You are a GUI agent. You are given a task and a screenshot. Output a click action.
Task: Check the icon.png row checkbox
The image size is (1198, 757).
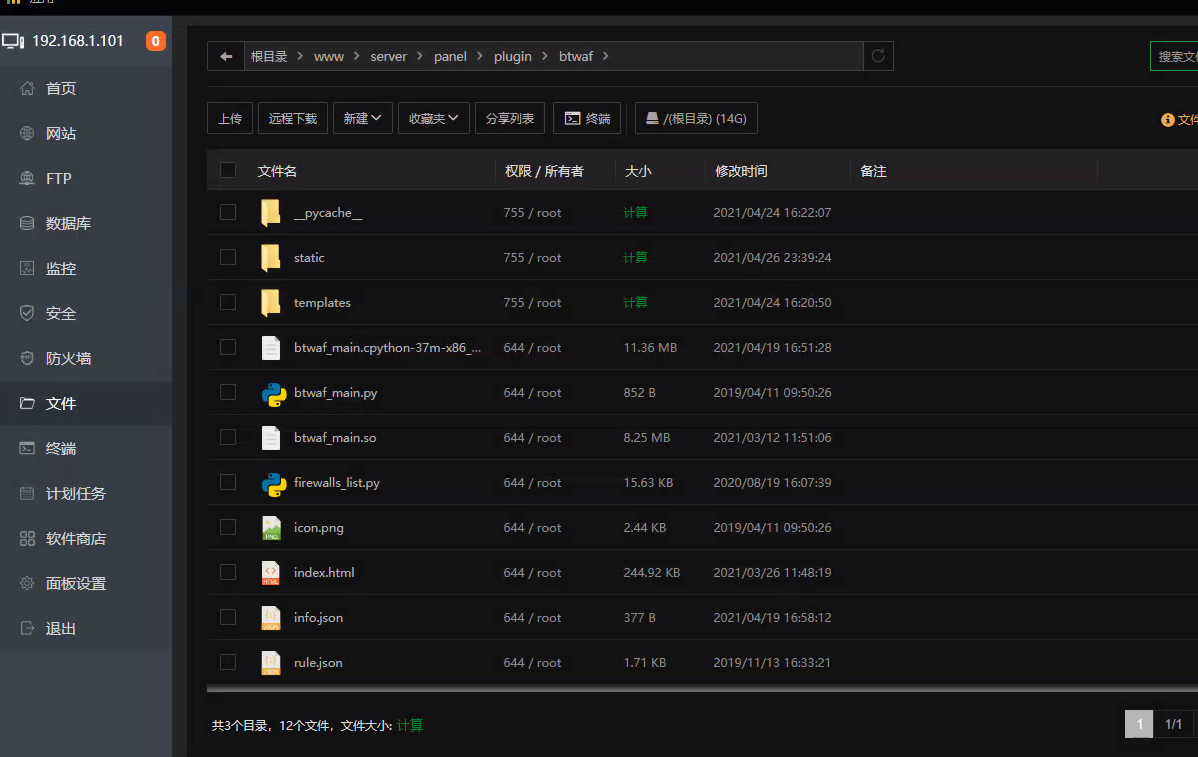[228, 528]
